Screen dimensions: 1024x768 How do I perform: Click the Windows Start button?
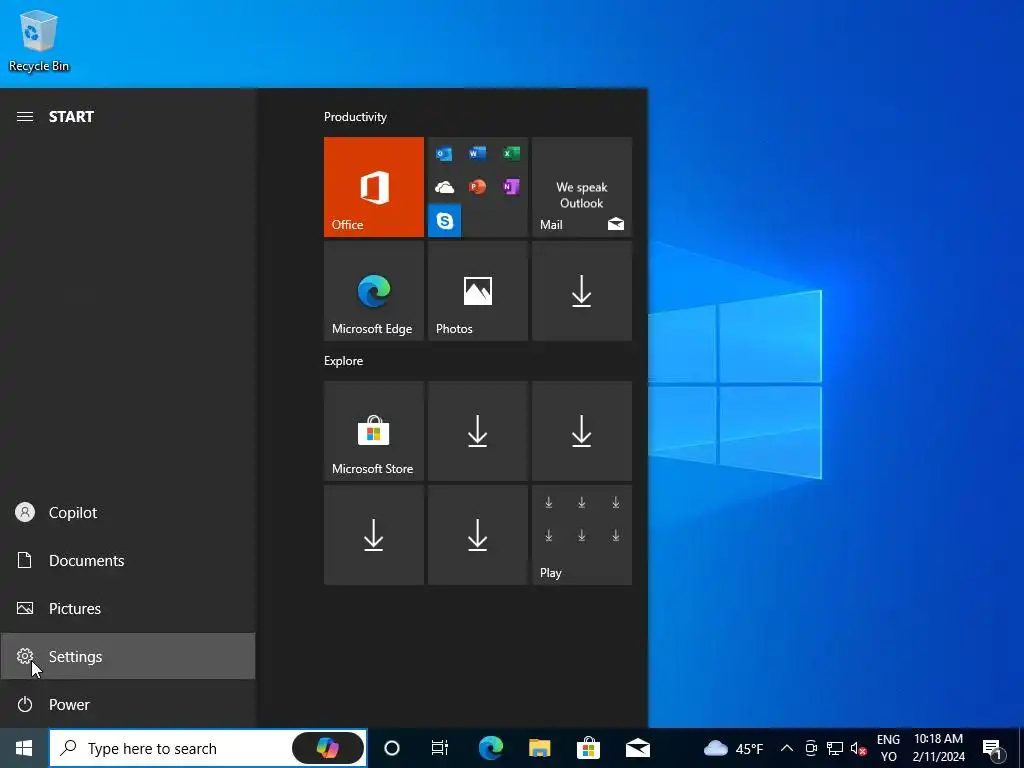tap(24, 748)
